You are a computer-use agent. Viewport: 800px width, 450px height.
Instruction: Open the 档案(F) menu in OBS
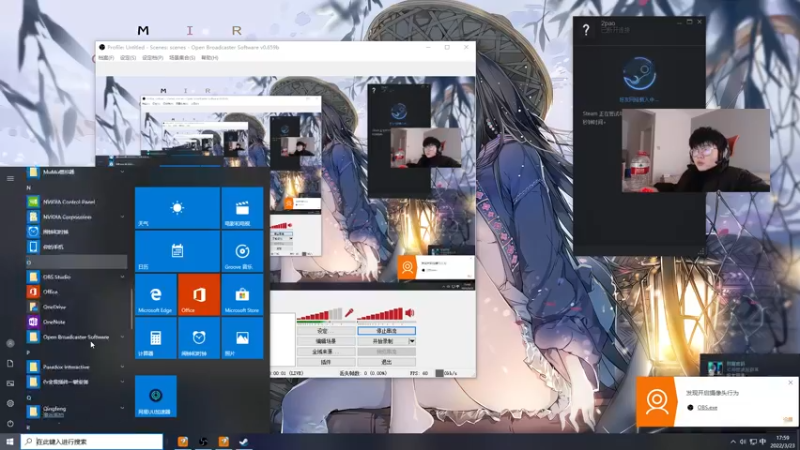click(x=106, y=58)
